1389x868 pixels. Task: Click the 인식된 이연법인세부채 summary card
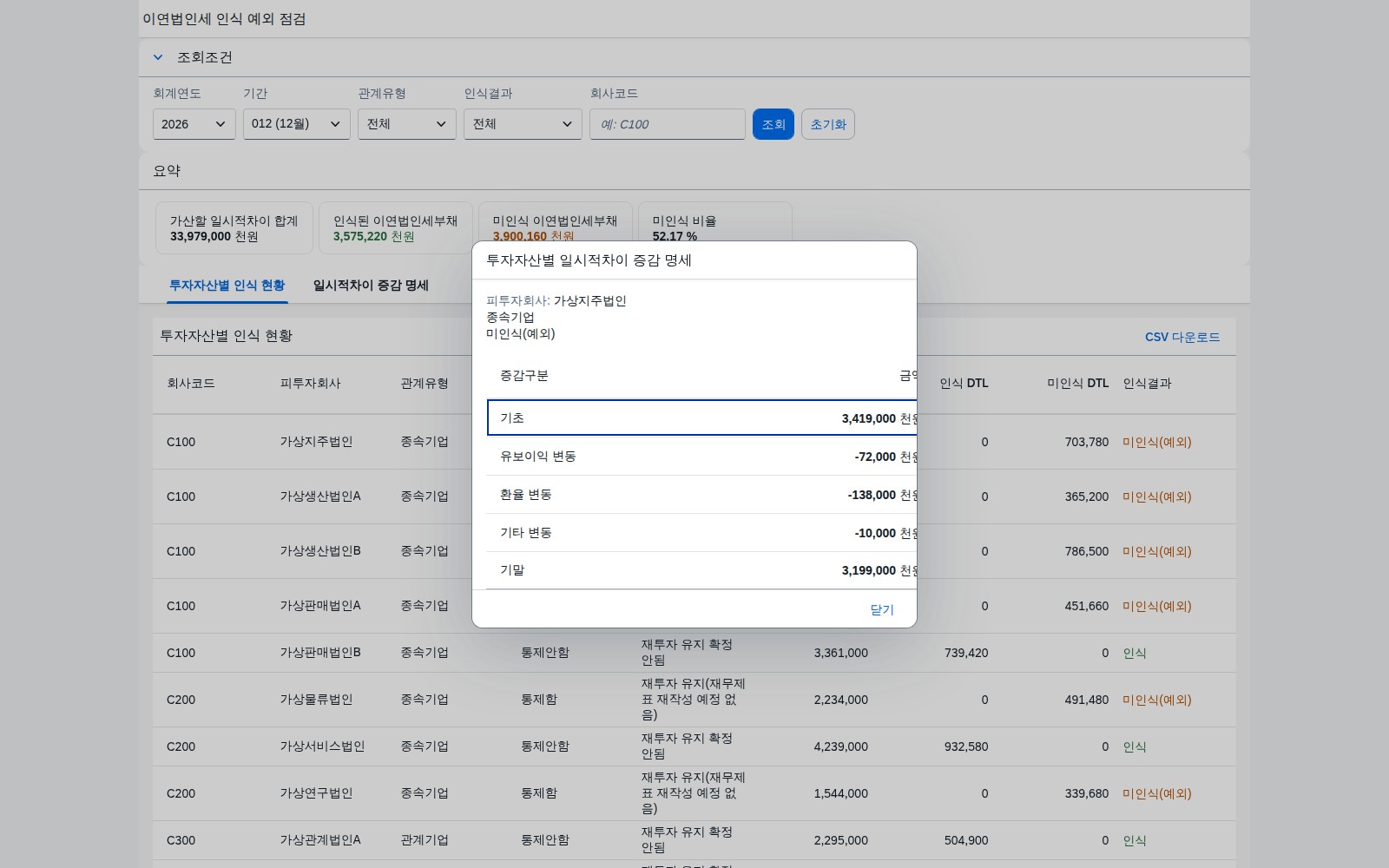point(395,228)
